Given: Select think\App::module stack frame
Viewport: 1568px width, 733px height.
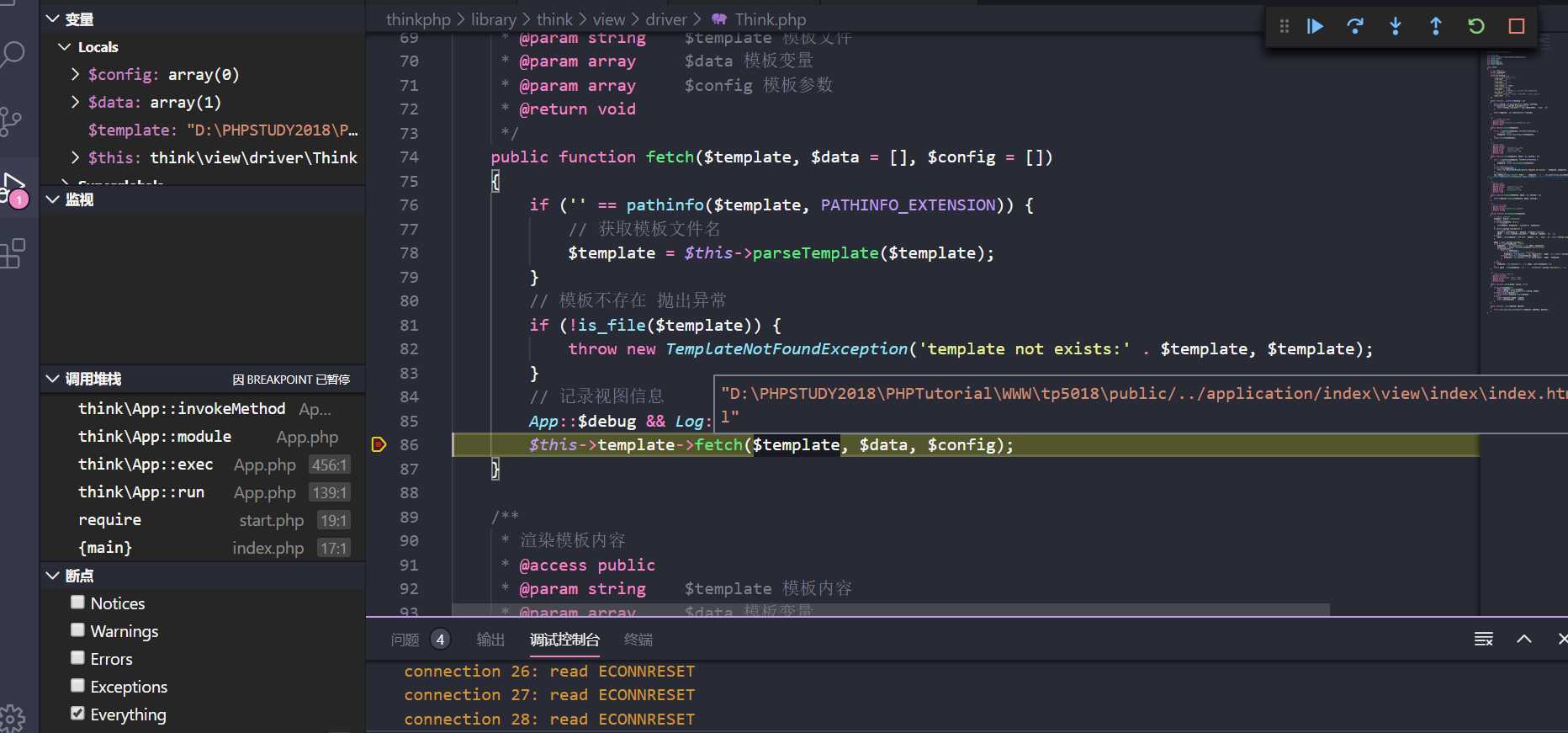Looking at the screenshot, I should tap(203, 436).
